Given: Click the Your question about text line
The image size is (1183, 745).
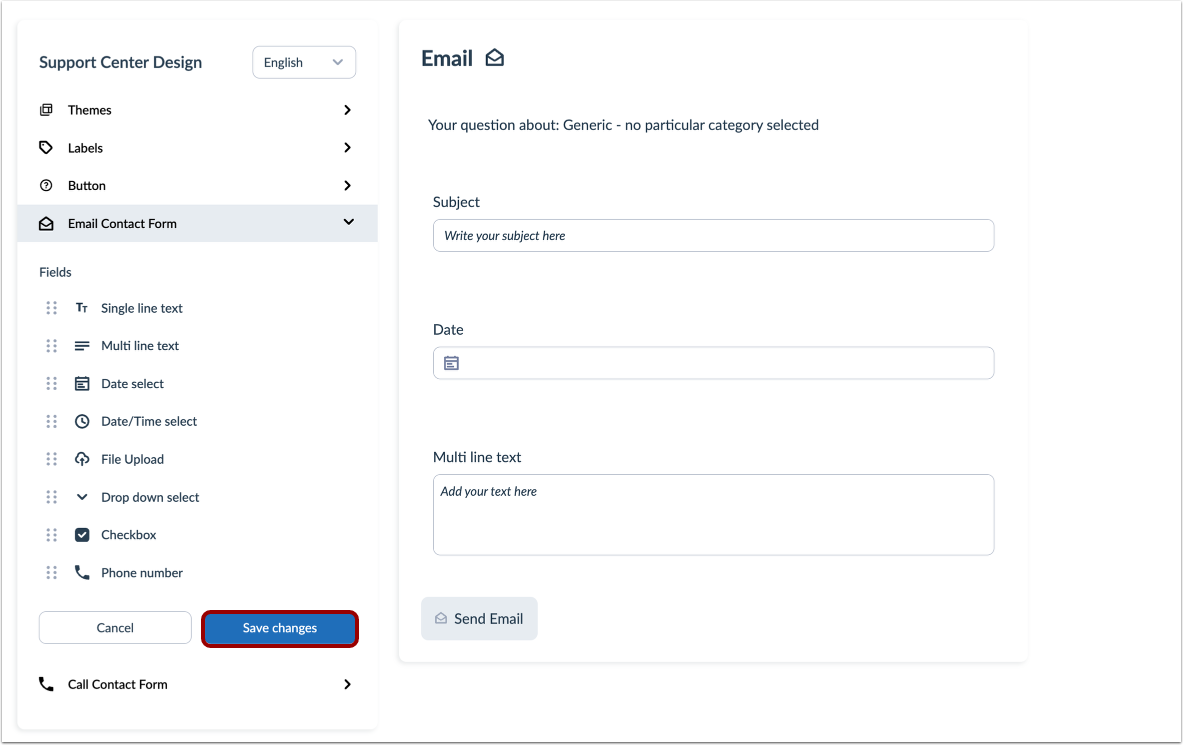Looking at the screenshot, I should [623, 125].
